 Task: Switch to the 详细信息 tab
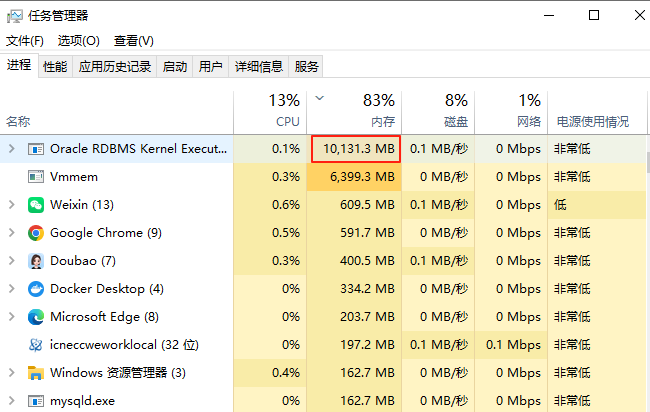coord(259,66)
